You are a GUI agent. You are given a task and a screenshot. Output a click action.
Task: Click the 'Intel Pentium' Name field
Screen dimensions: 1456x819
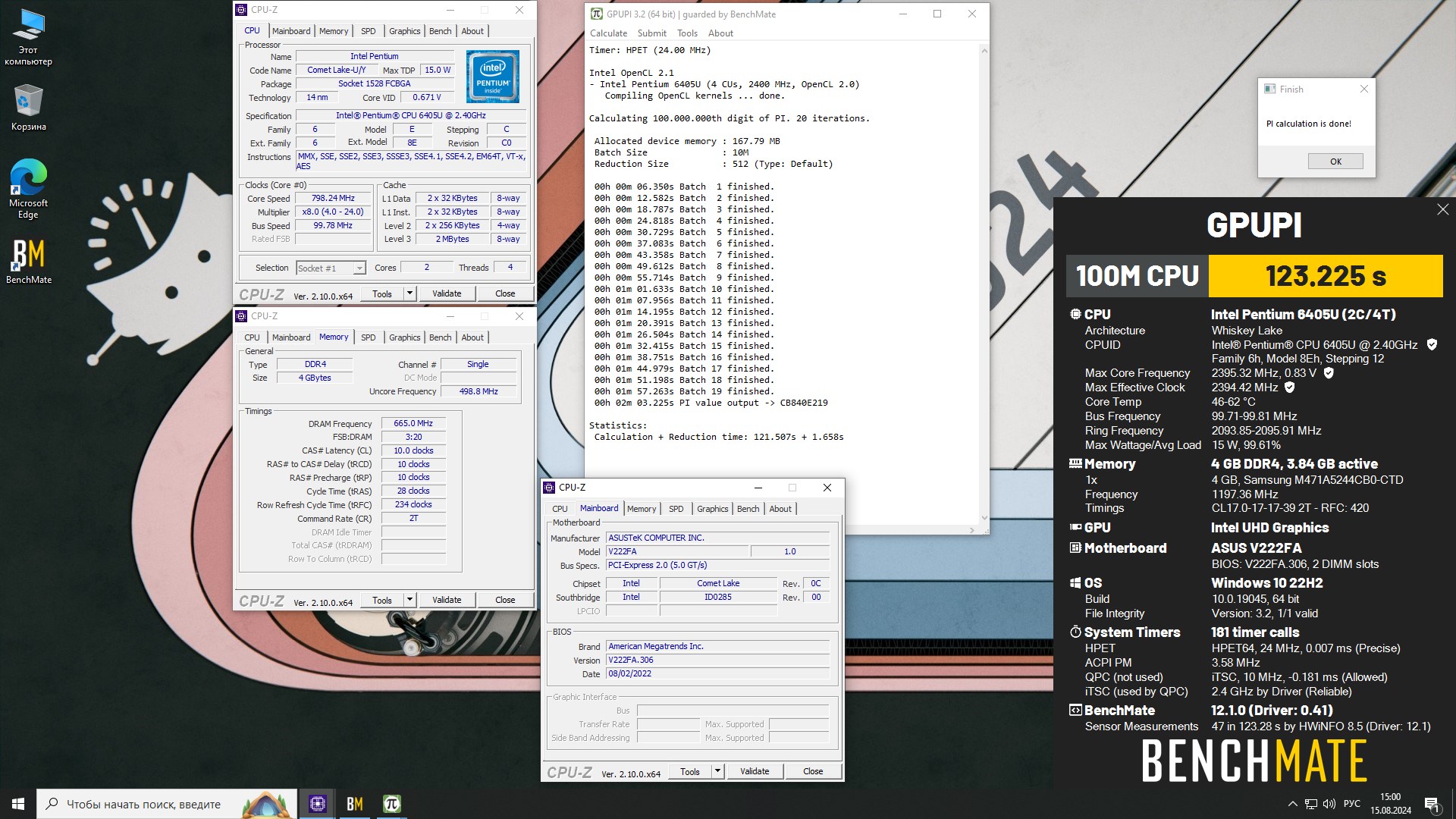click(375, 56)
